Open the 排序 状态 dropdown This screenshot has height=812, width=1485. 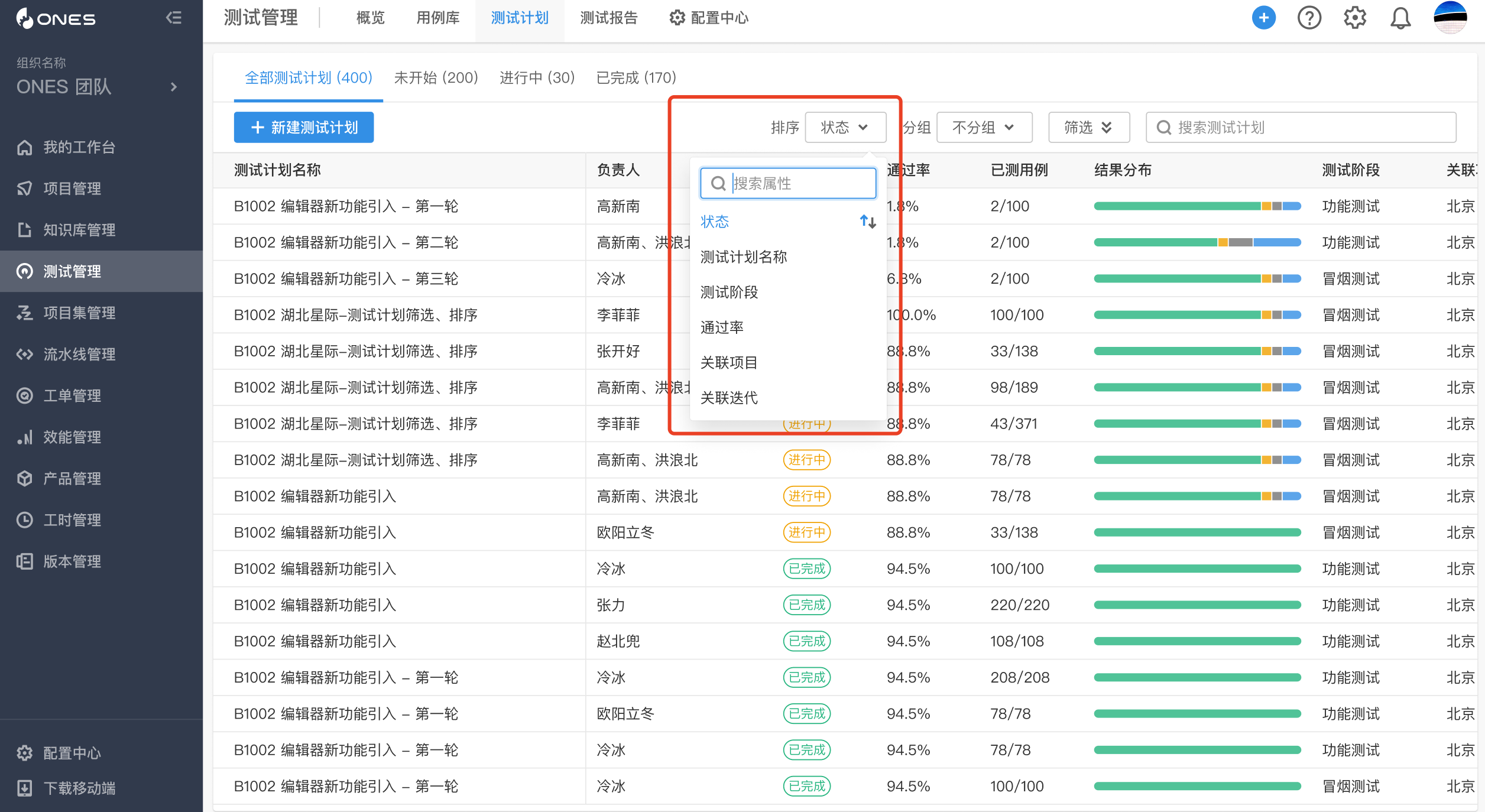click(845, 127)
